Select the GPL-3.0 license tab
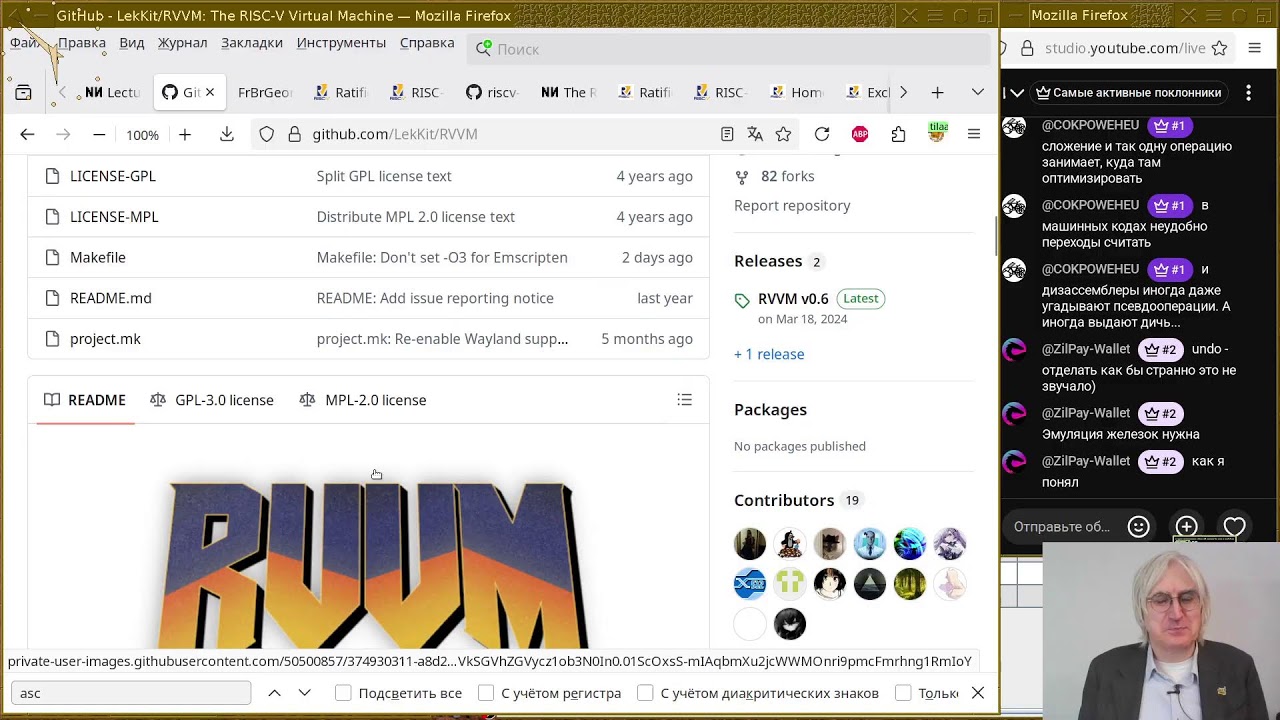The width and height of the screenshot is (1280, 720). click(x=212, y=400)
